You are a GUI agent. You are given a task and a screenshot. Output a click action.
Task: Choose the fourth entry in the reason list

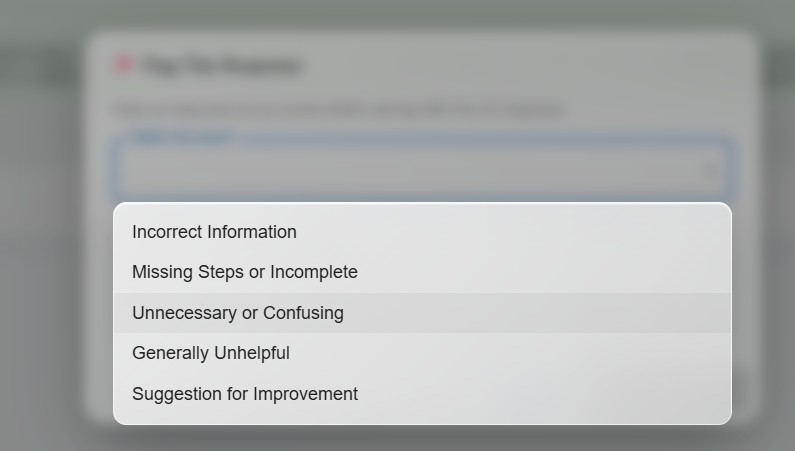click(x=211, y=353)
